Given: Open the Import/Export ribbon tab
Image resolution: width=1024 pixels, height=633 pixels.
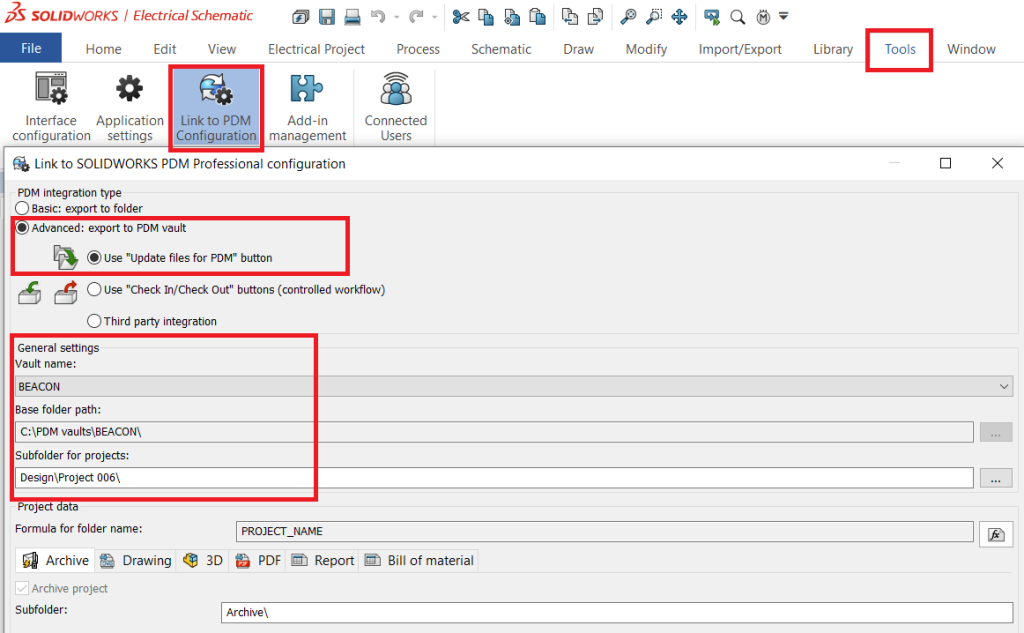Looking at the screenshot, I should point(740,49).
